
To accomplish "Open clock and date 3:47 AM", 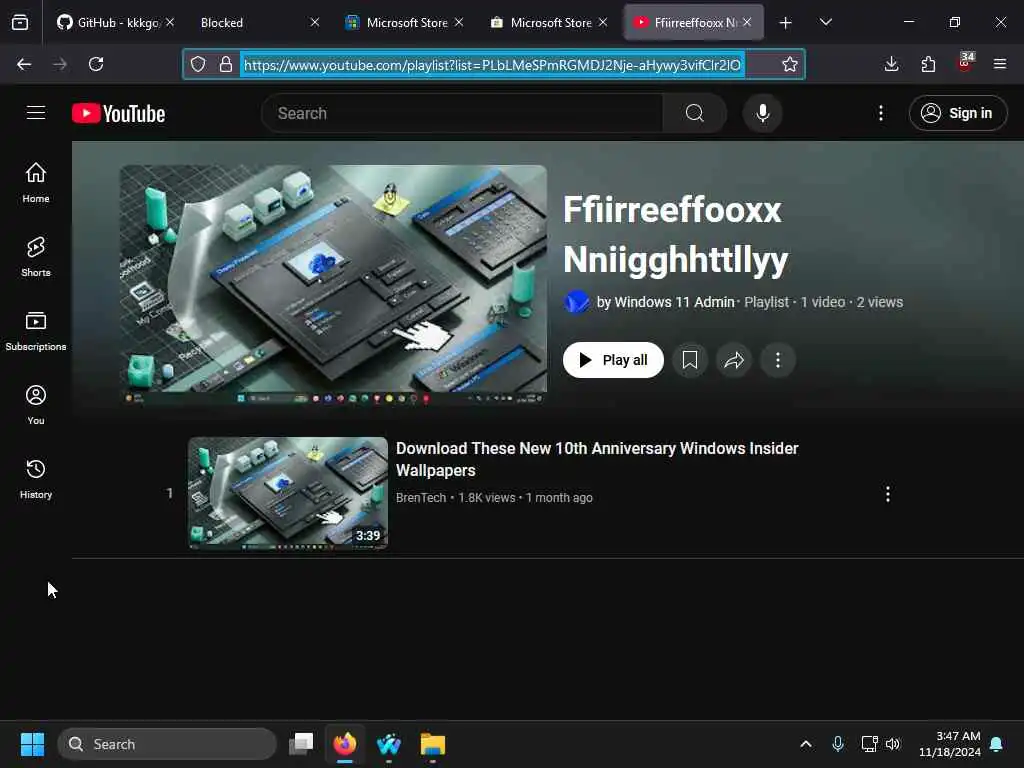I will (x=950, y=744).
